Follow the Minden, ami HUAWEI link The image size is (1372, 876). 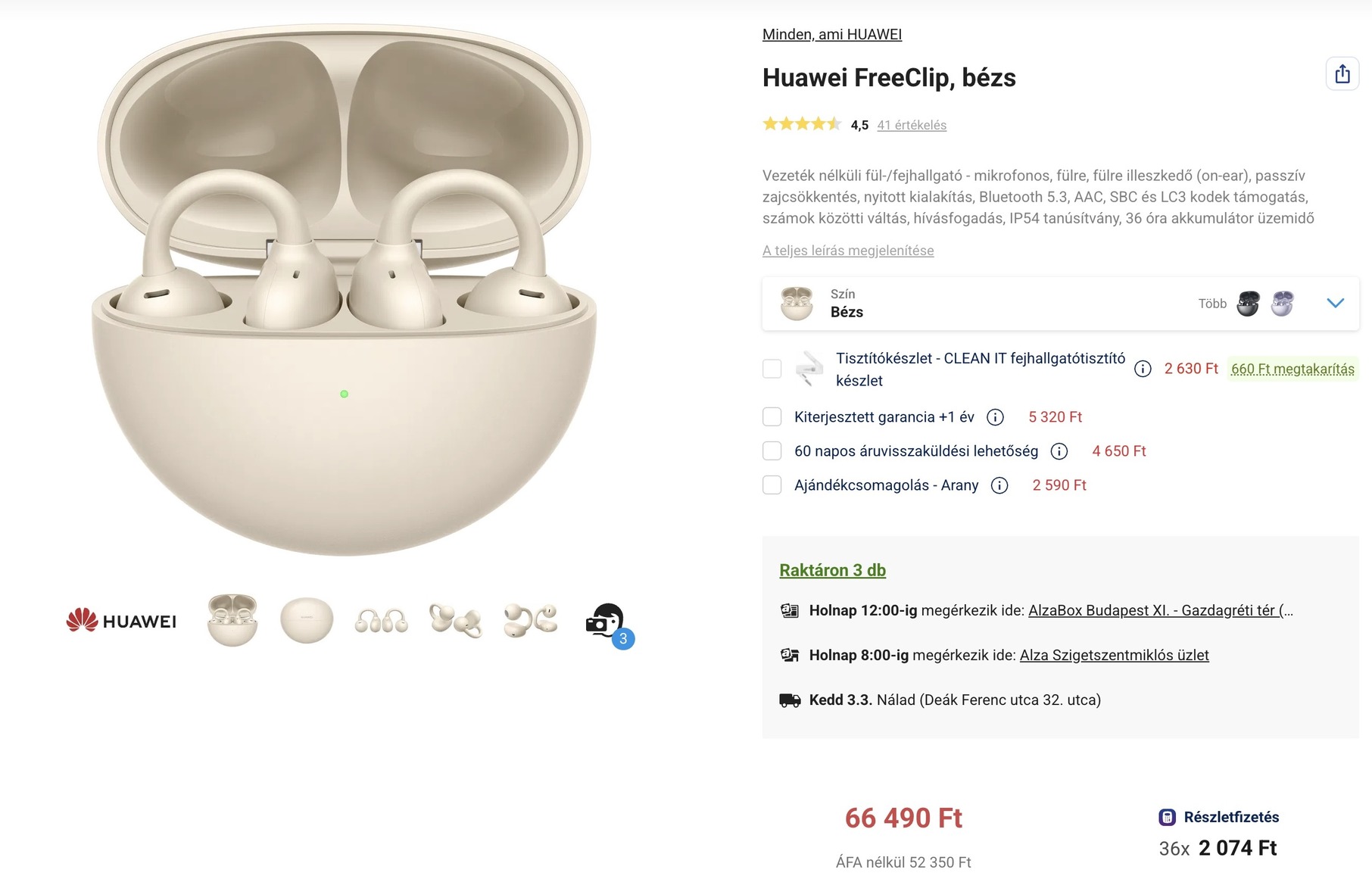click(x=831, y=34)
